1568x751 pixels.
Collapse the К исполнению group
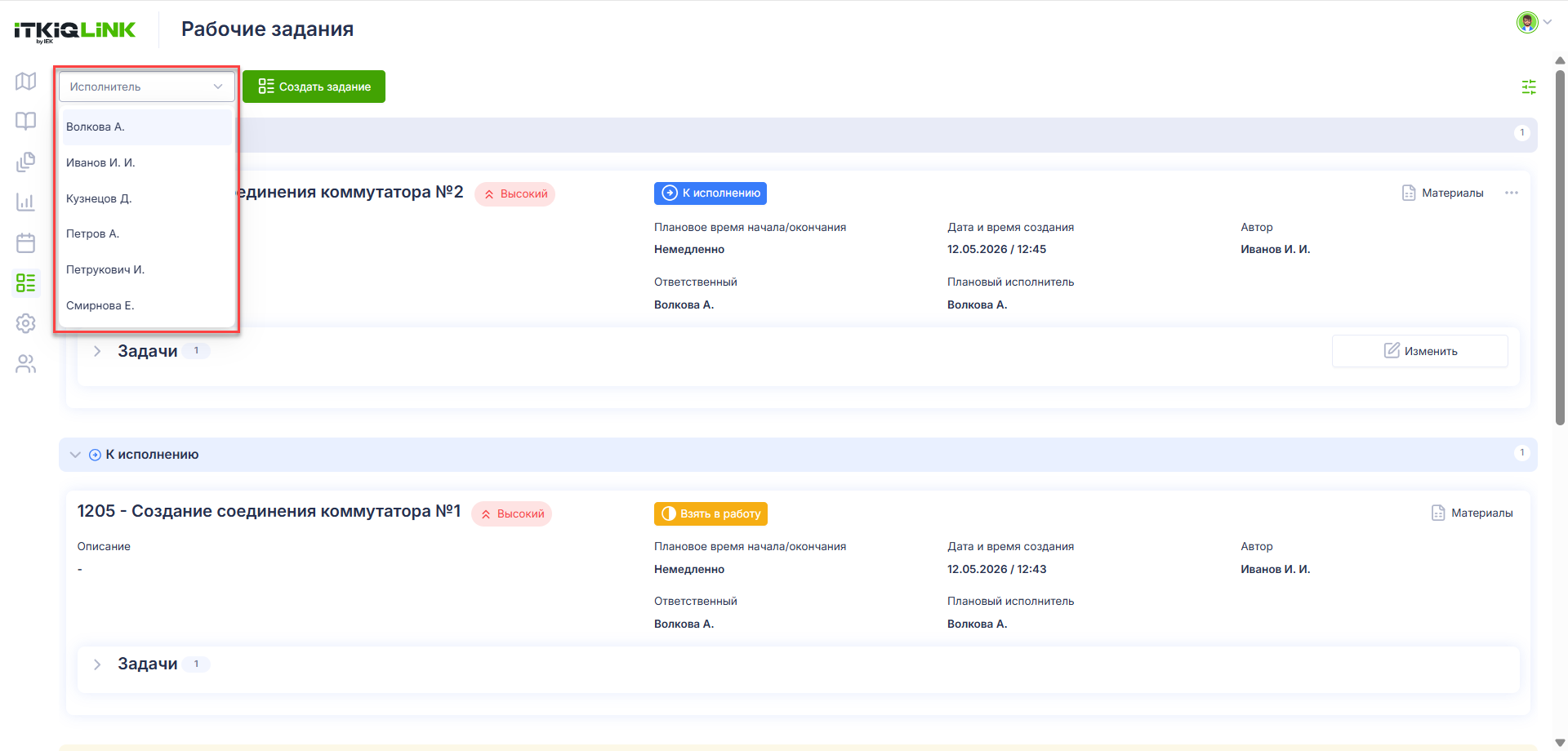(75, 455)
